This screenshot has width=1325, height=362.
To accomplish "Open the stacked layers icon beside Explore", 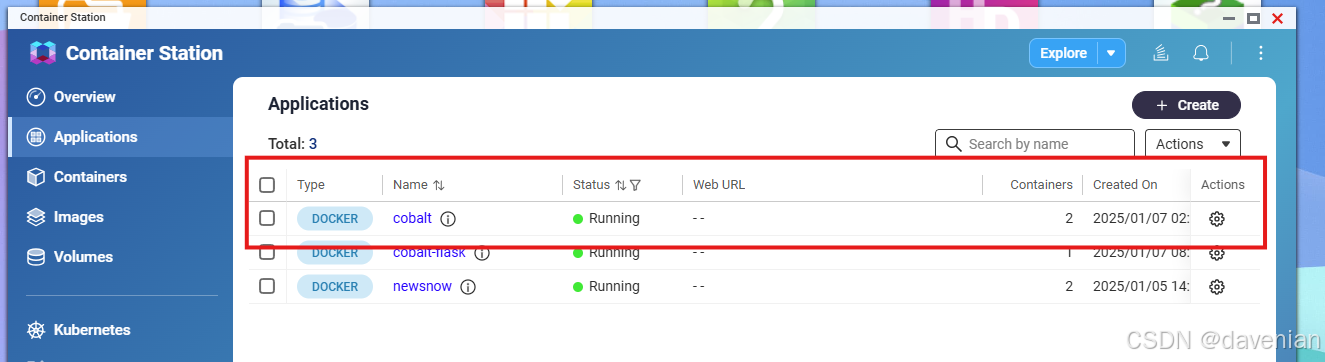I will (1161, 53).
